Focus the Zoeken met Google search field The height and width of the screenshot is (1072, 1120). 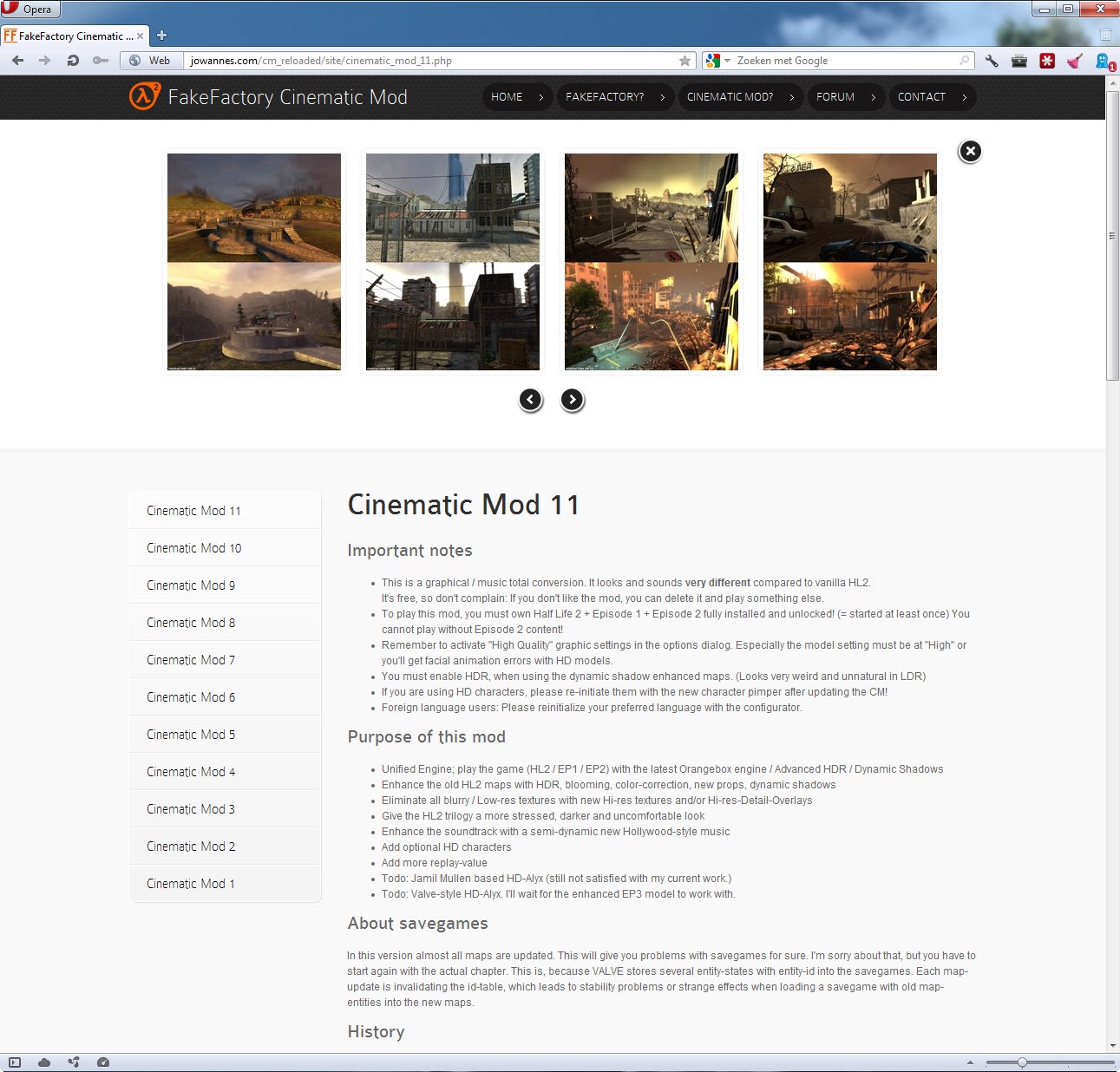click(x=846, y=61)
